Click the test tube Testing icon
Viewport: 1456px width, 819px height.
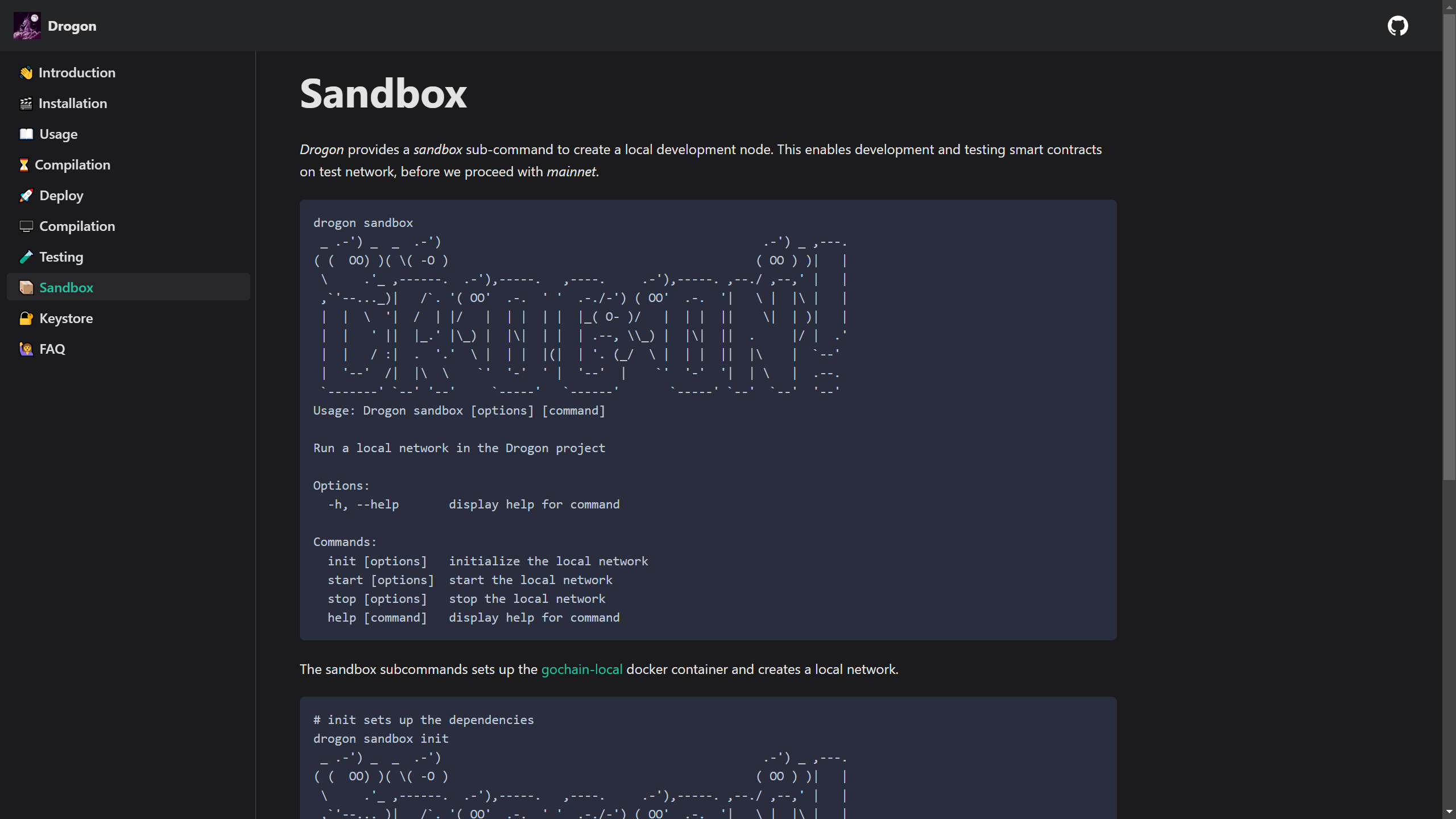click(26, 257)
